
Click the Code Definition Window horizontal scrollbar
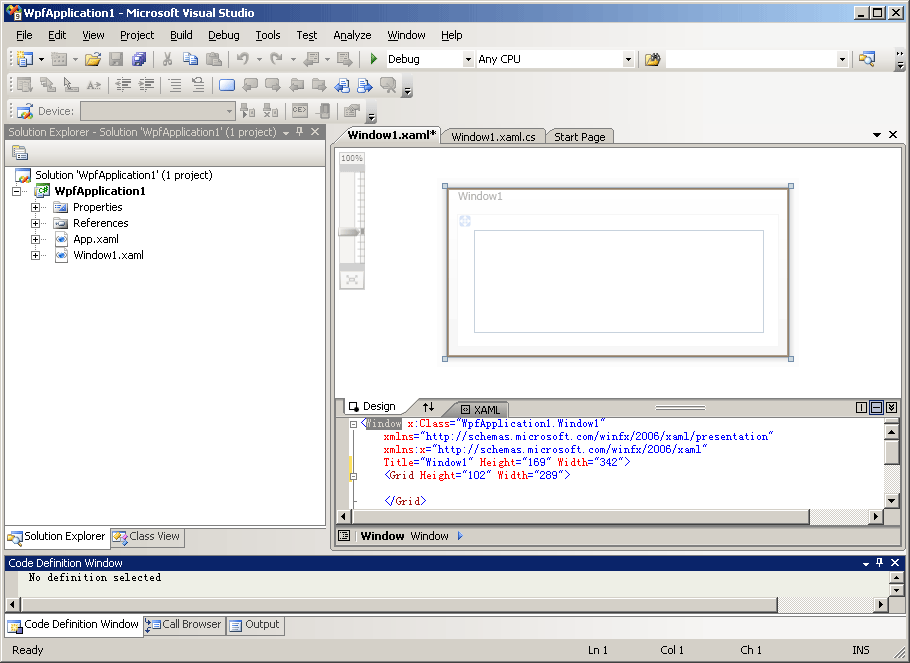coord(397,604)
